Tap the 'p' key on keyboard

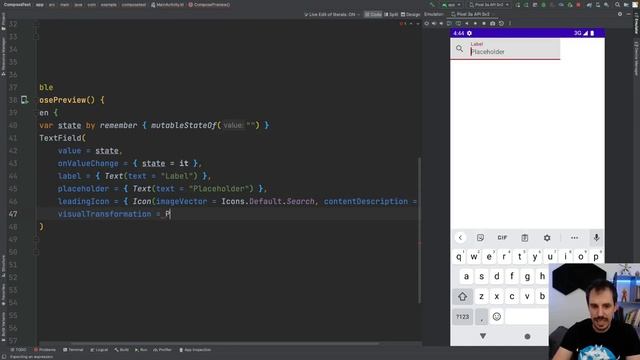(596, 257)
